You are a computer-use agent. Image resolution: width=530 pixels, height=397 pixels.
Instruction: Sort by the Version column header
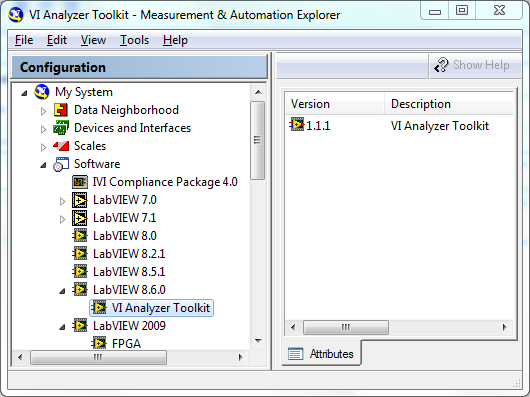(334, 104)
